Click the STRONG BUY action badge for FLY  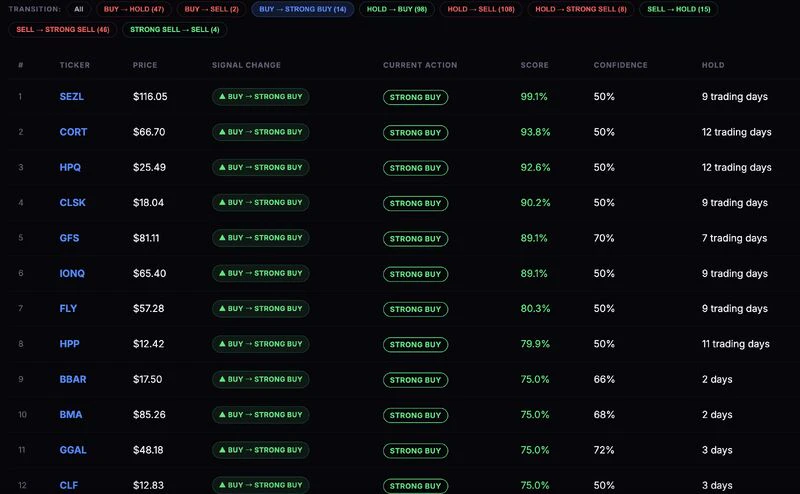(415, 309)
